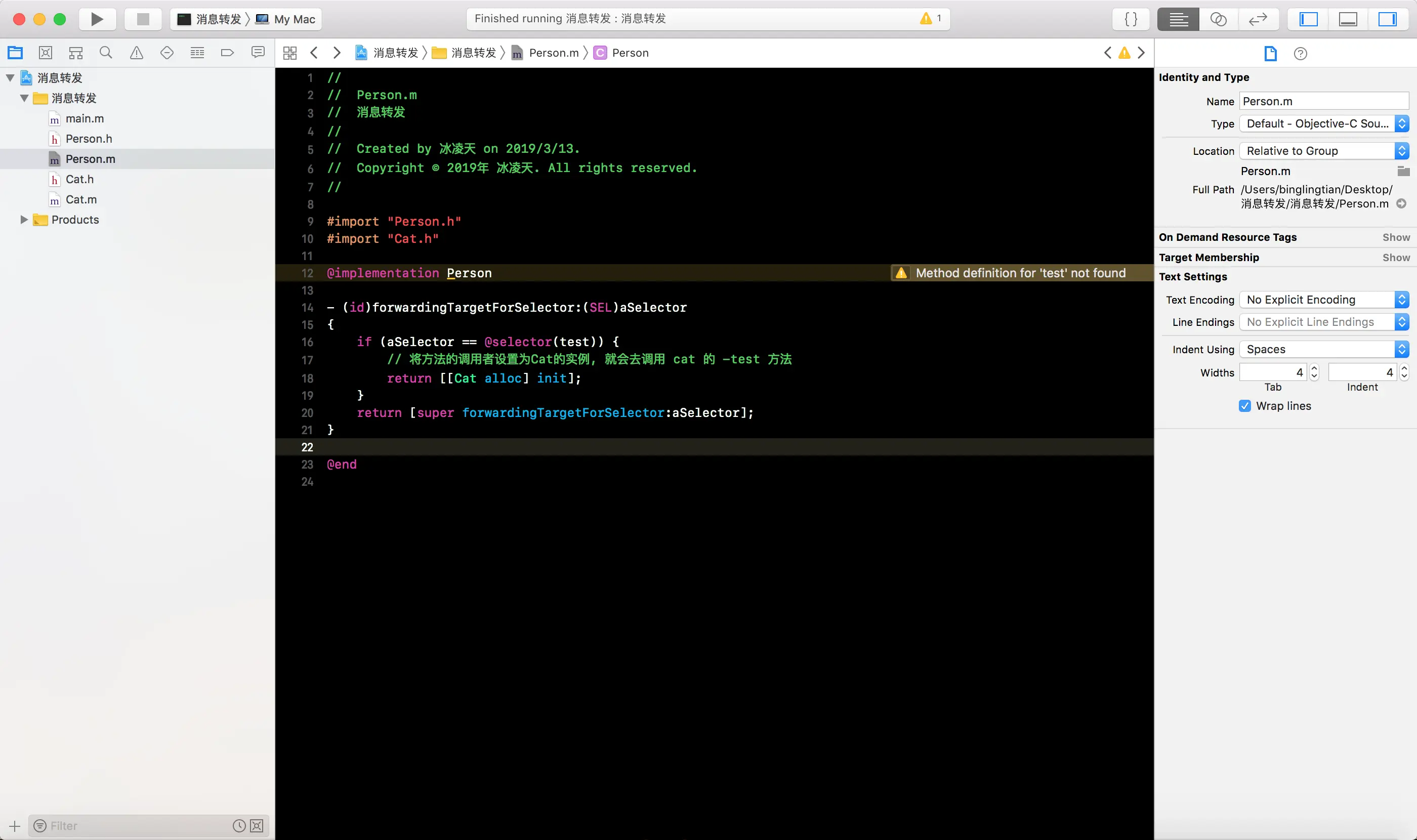
Task: Open the Quick Help inspector
Action: pyautogui.click(x=1301, y=53)
